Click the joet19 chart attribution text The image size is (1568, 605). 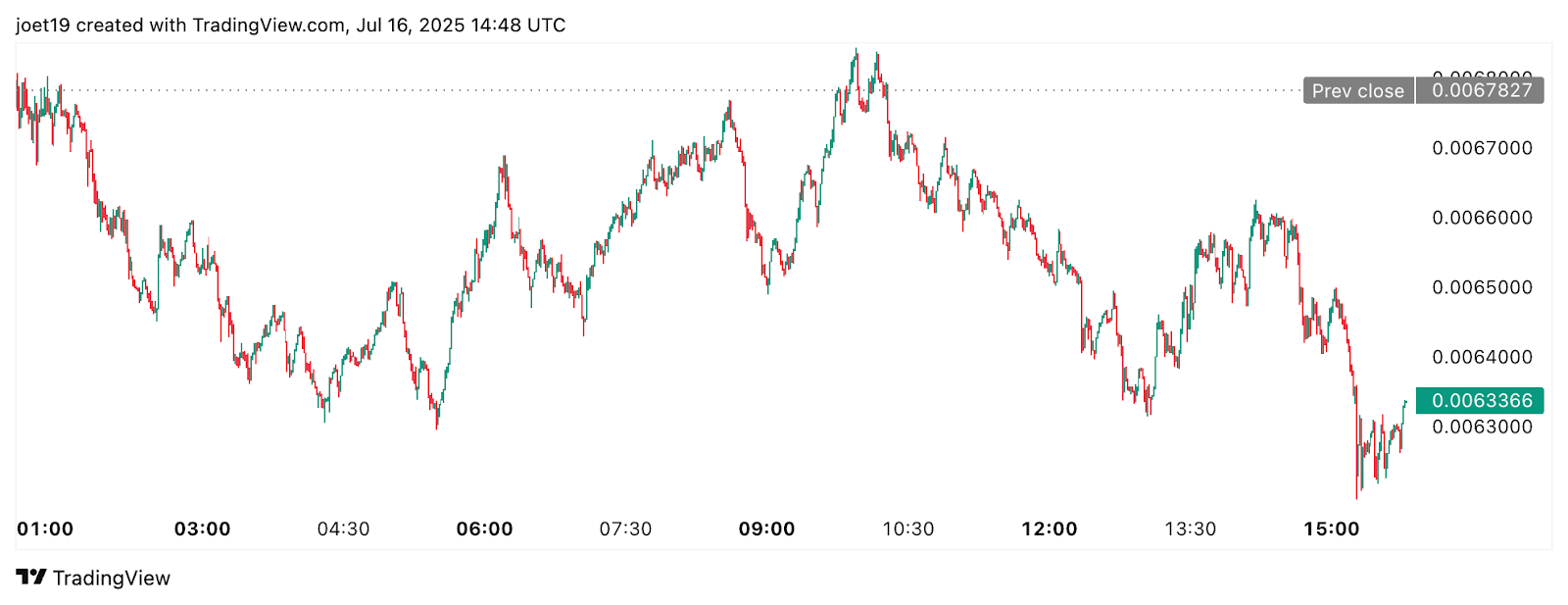(290, 25)
